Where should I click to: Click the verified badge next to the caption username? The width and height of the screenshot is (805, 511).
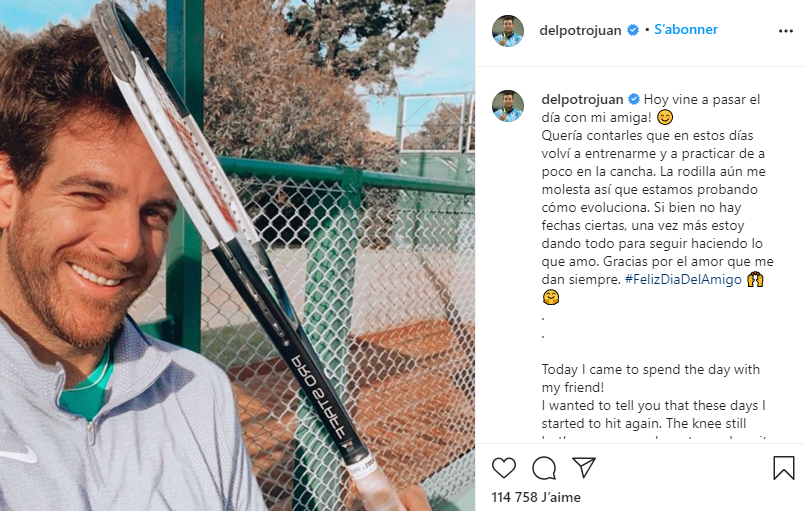coord(634,99)
